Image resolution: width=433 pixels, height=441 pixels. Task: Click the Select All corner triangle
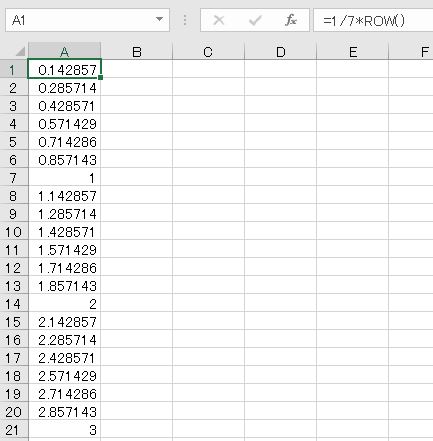click(20, 51)
